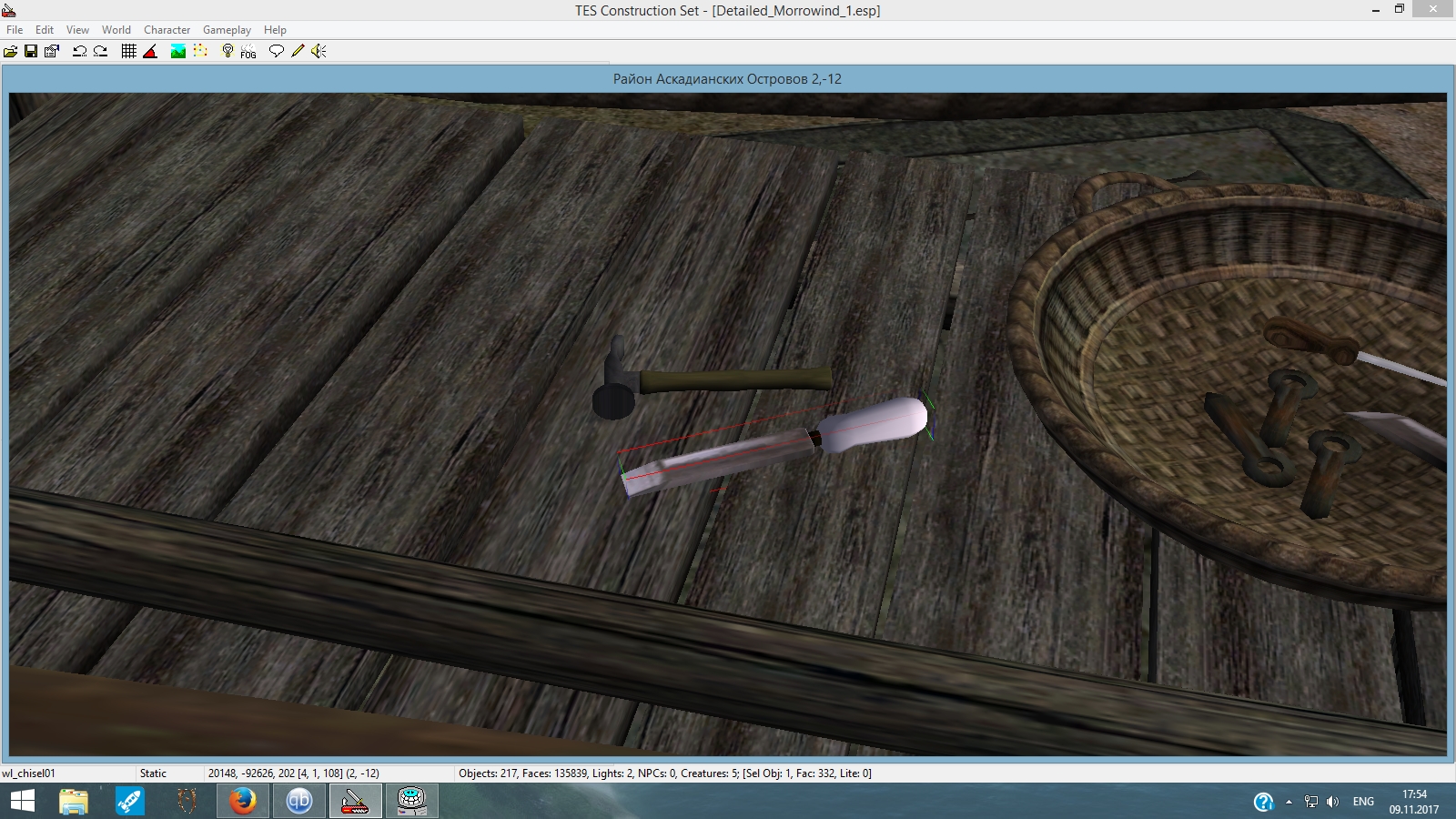
Task: Open the volume speaker tray icon
Action: point(1332,802)
